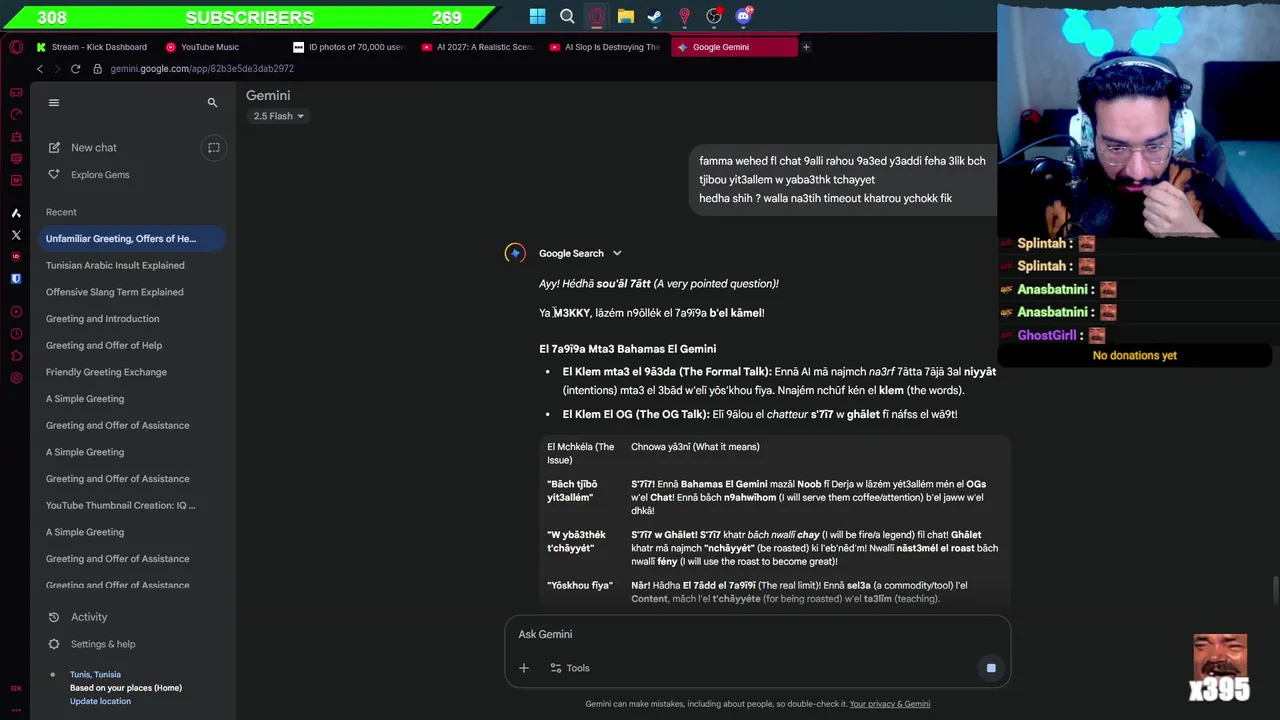
Task: Go back with browser back arrow
Action: click(39, 69)
